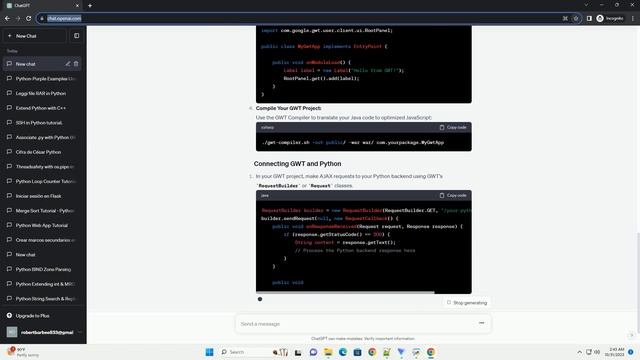Image resolution: width=640 pixels, height=360 pixels.
Task: Open the user account menu at sidebar bottom
Action: pos(43,332)
